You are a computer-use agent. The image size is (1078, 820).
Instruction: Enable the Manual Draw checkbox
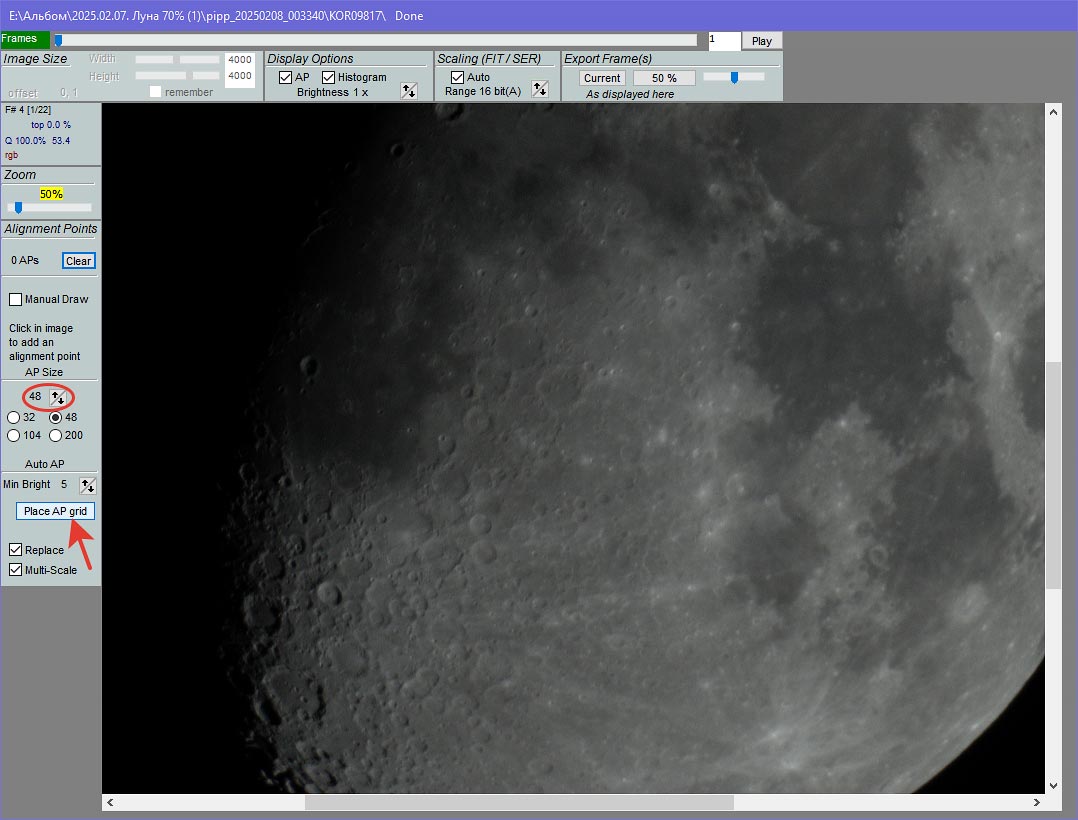pyautogui.click(x=16, y=299)
